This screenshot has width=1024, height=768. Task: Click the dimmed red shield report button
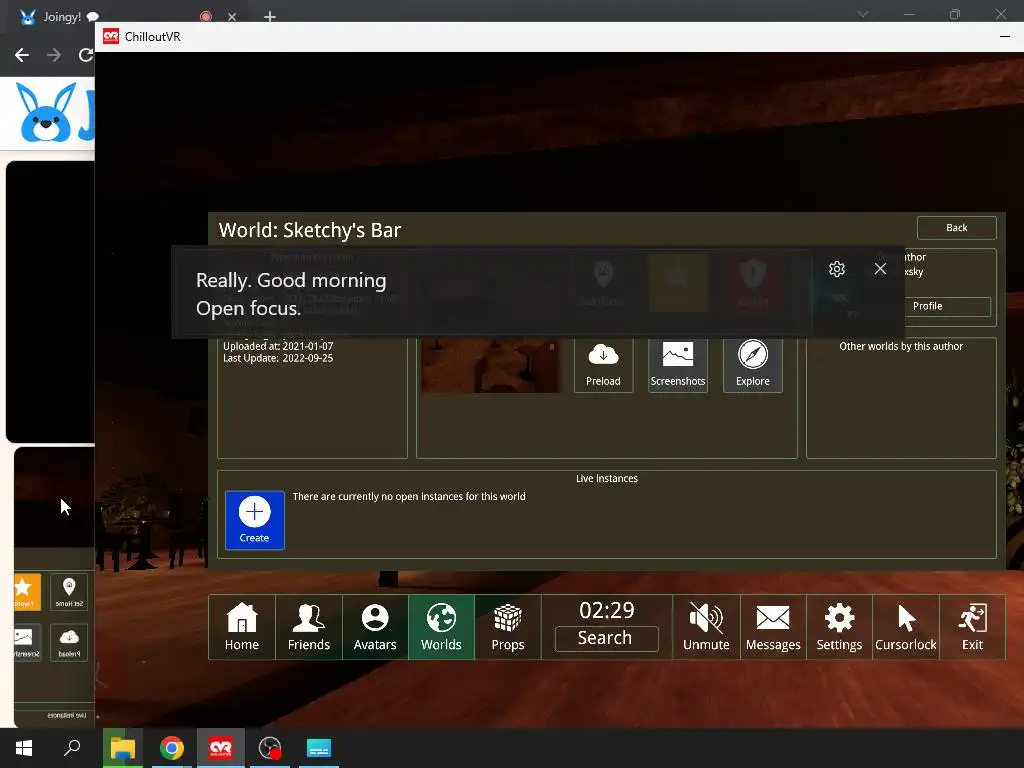(752, 284)
